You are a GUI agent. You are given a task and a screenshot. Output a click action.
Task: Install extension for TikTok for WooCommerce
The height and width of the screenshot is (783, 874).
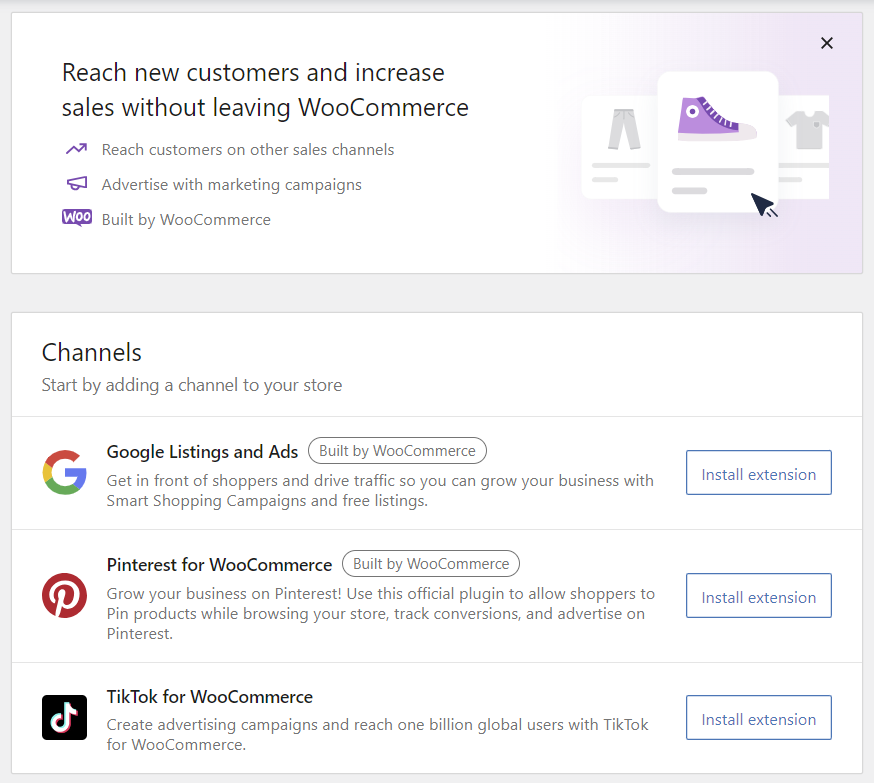point(758,717)
